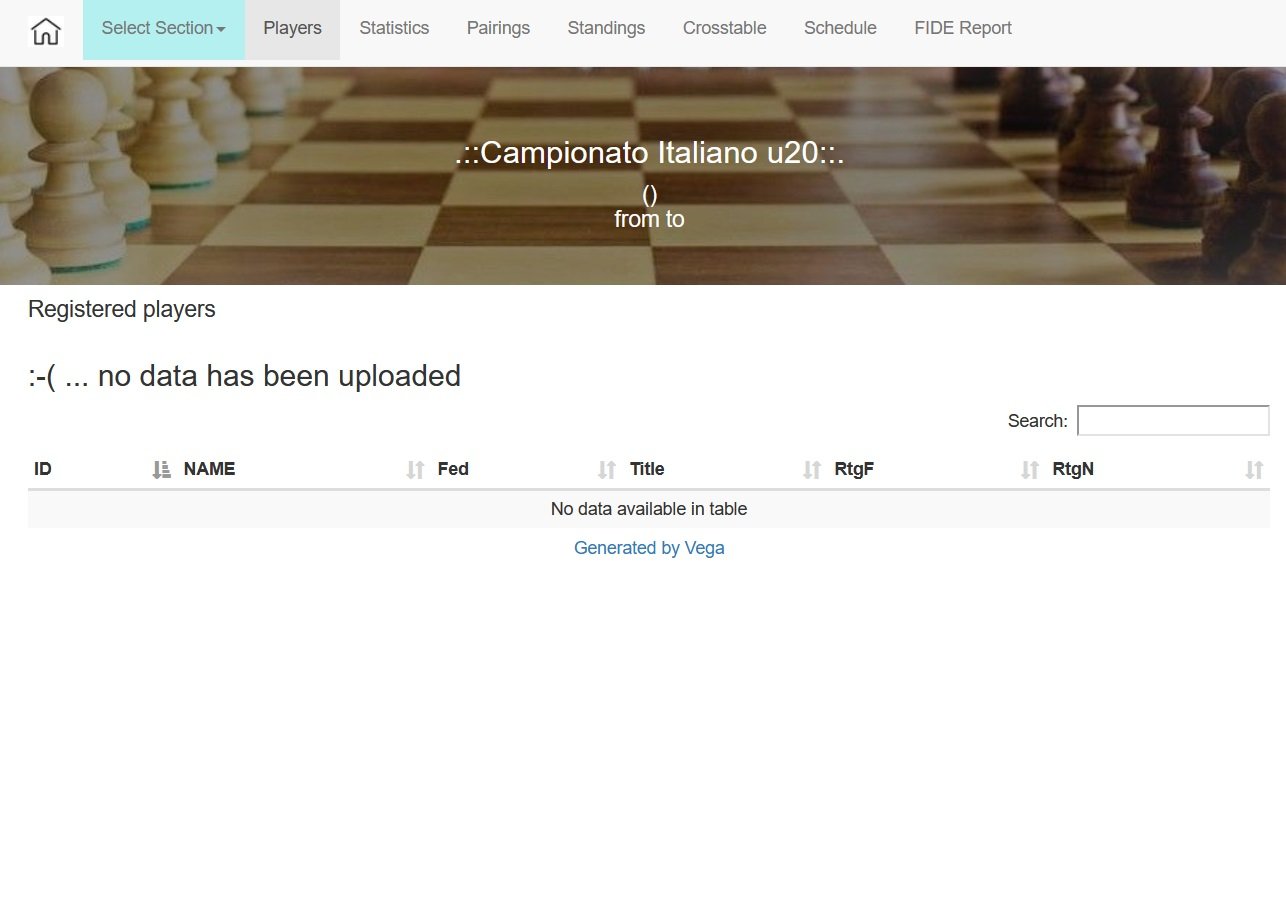Screen dimensions: 1286x901
Task: Sort by RtgF column icon
Action: [1030, 470]
